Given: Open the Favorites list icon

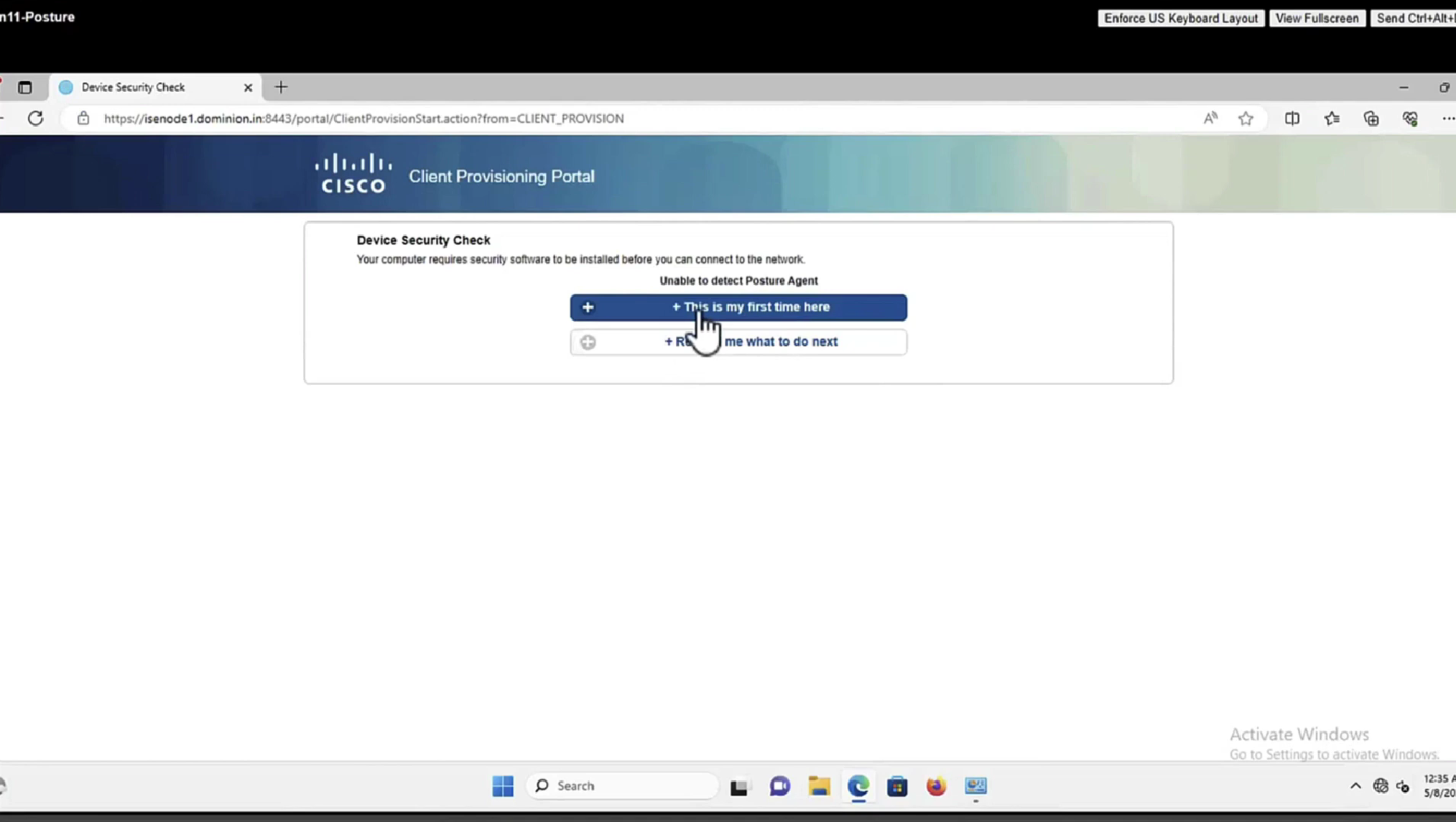Looking at the screenshot, I should (x=1332, y=119).
